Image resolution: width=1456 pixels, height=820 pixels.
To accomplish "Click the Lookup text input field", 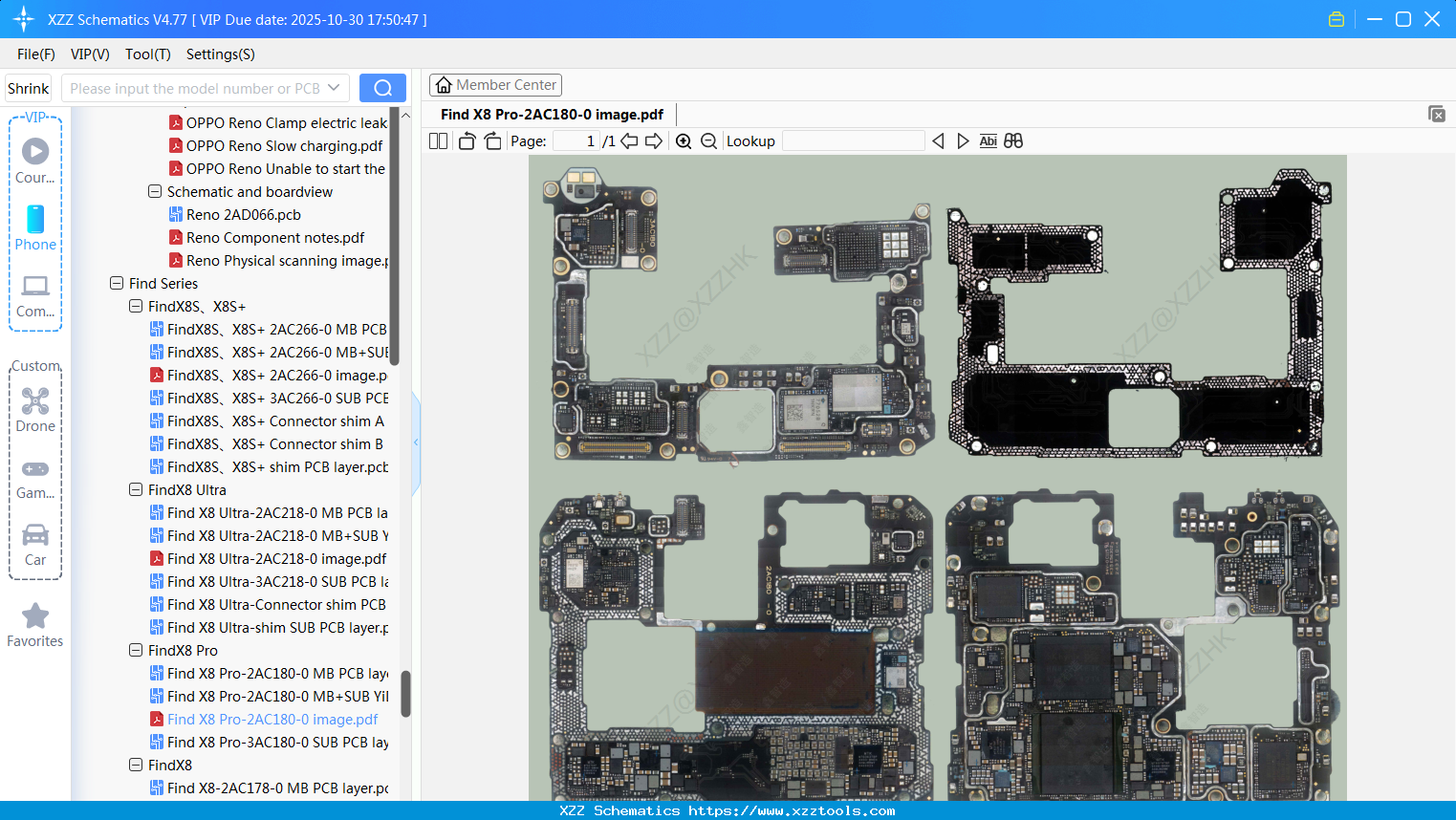I will pos(853,141).
